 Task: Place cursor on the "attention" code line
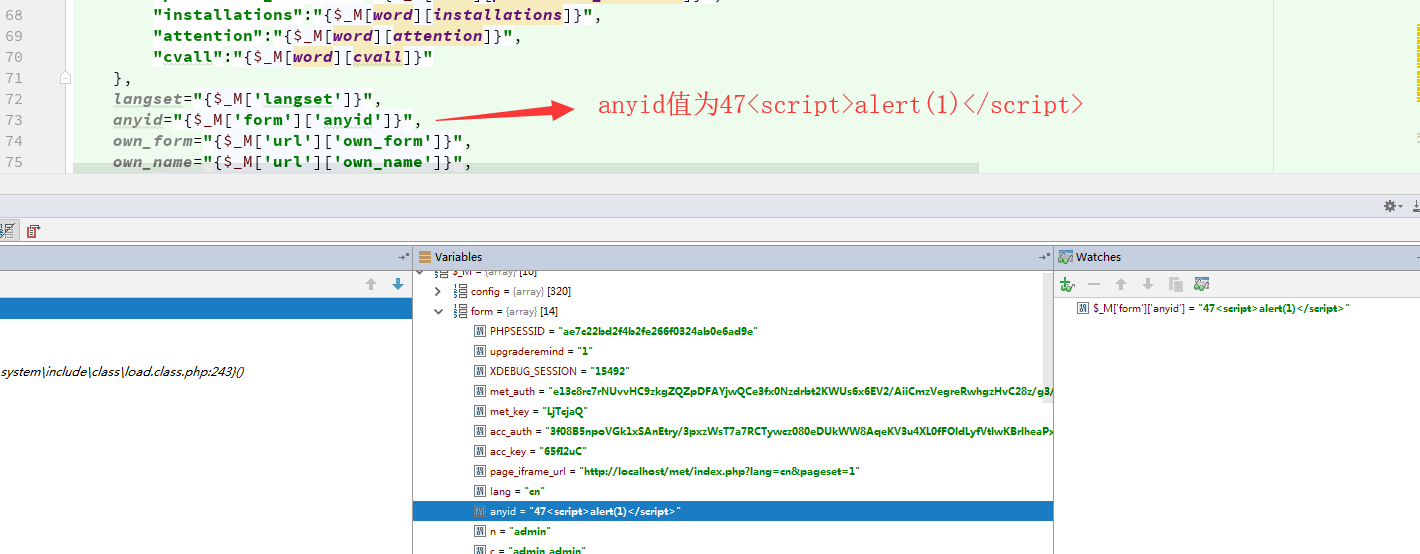(337, 36)
